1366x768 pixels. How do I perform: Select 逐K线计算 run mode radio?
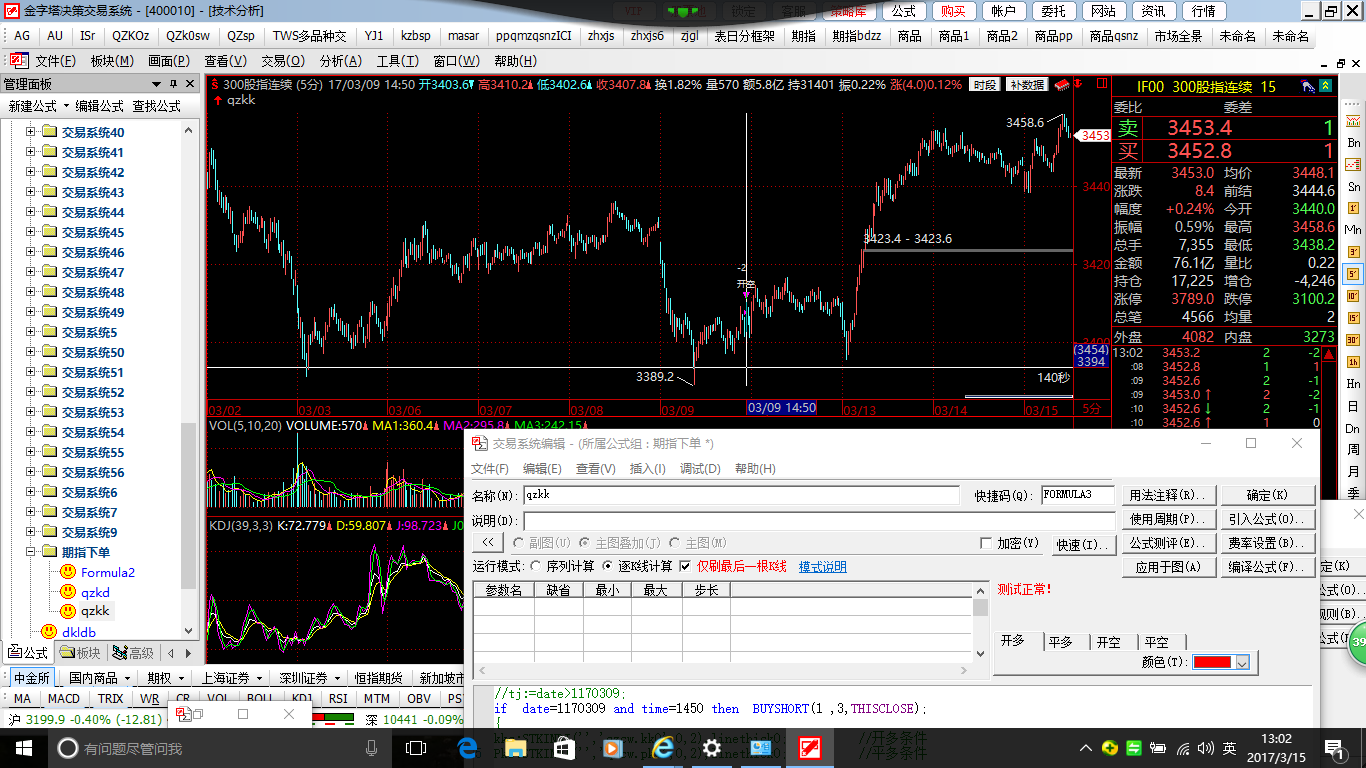click(609, 567)
